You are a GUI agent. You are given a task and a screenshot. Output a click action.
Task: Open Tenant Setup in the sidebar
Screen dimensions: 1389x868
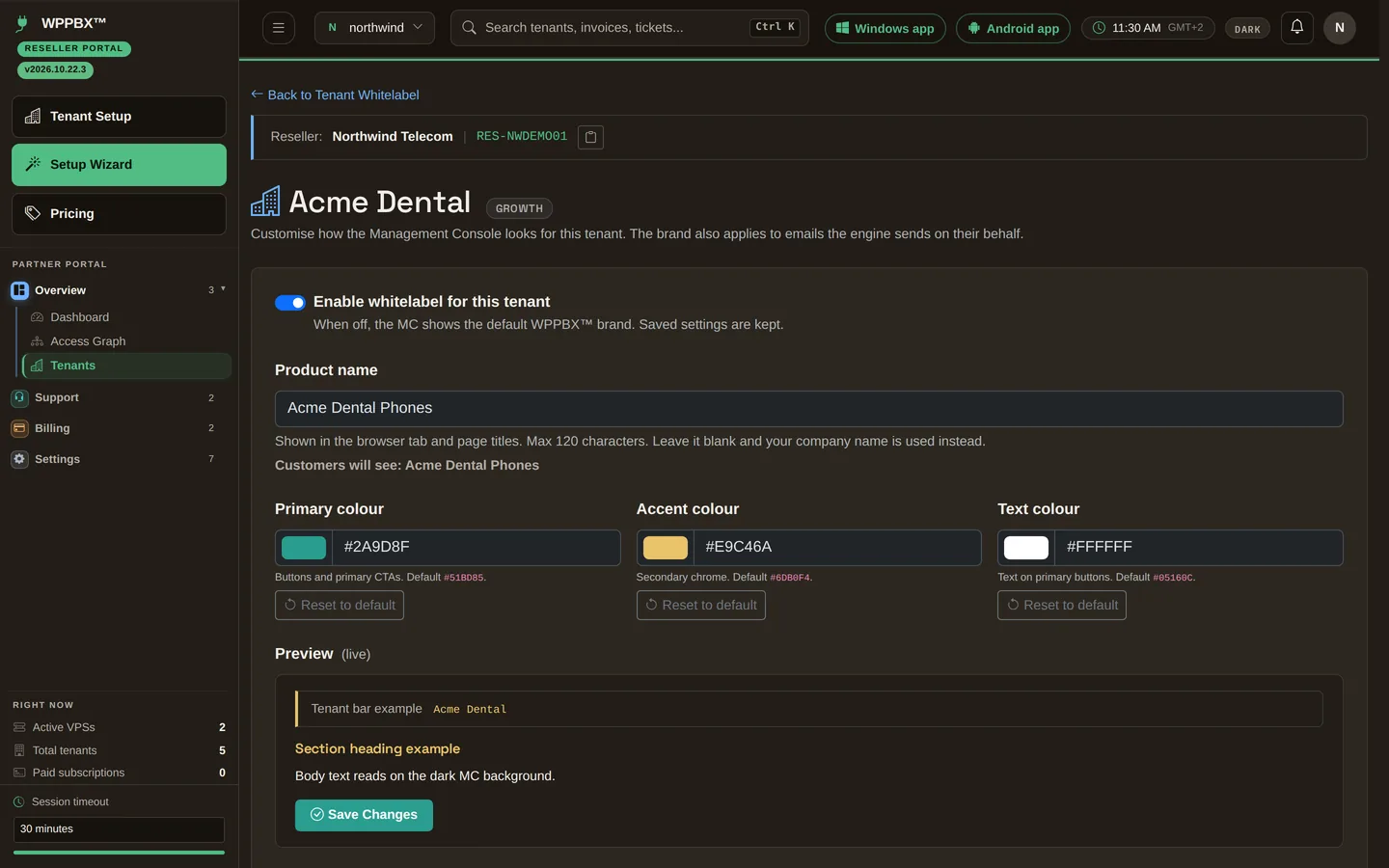(x=119, y=117)
